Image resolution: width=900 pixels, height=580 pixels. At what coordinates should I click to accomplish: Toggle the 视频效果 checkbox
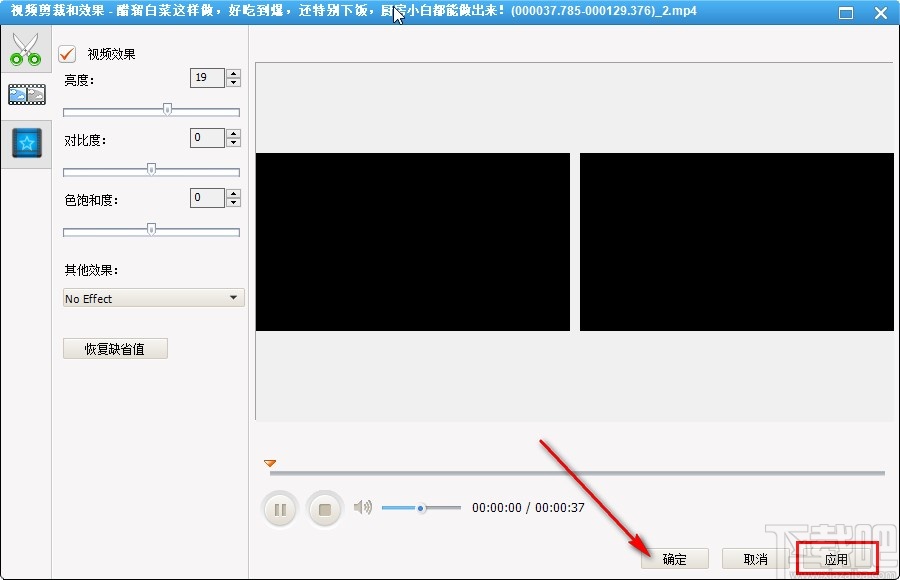[66, 54]
